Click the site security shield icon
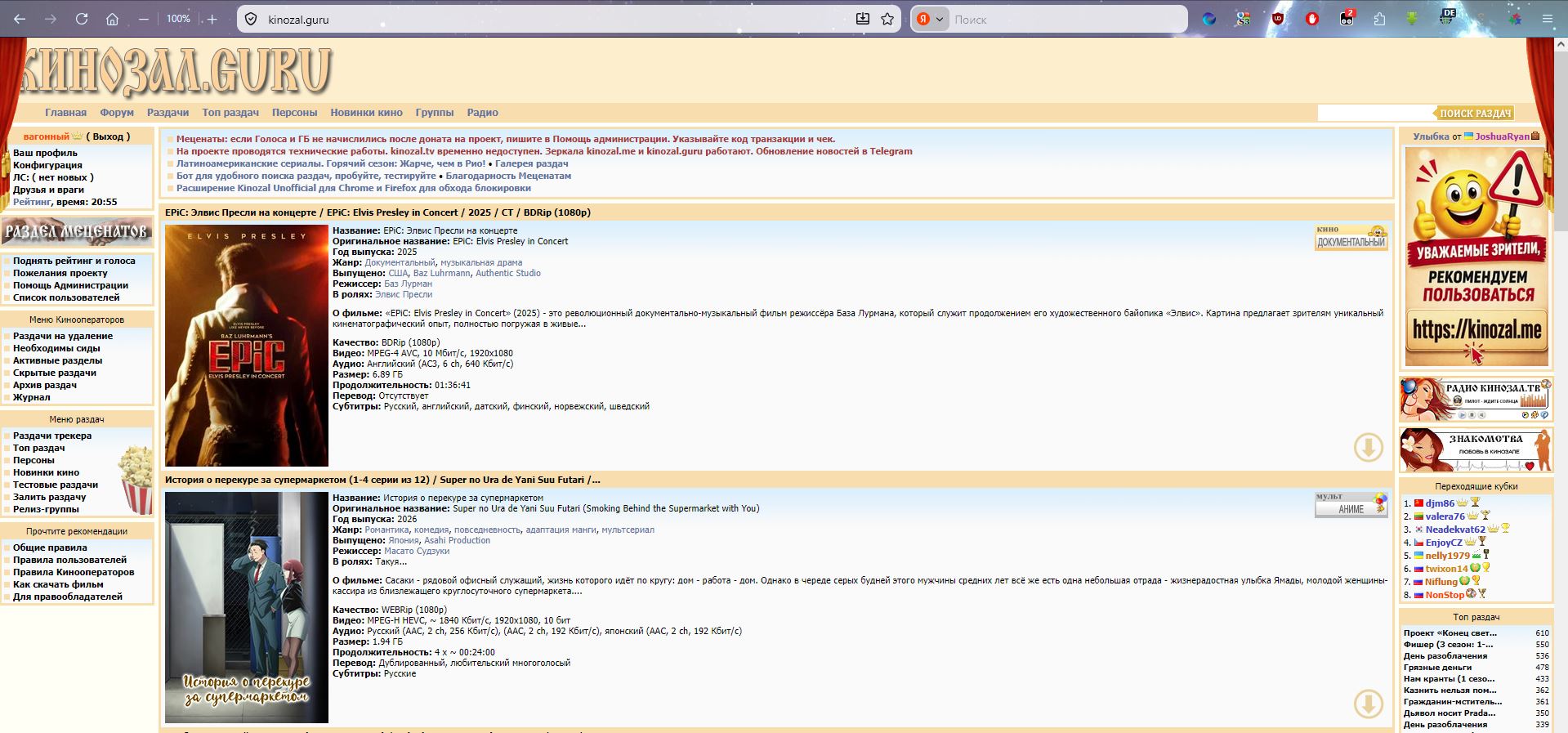The width and height of the screenshot is (1568, 733). coord(252,19)
